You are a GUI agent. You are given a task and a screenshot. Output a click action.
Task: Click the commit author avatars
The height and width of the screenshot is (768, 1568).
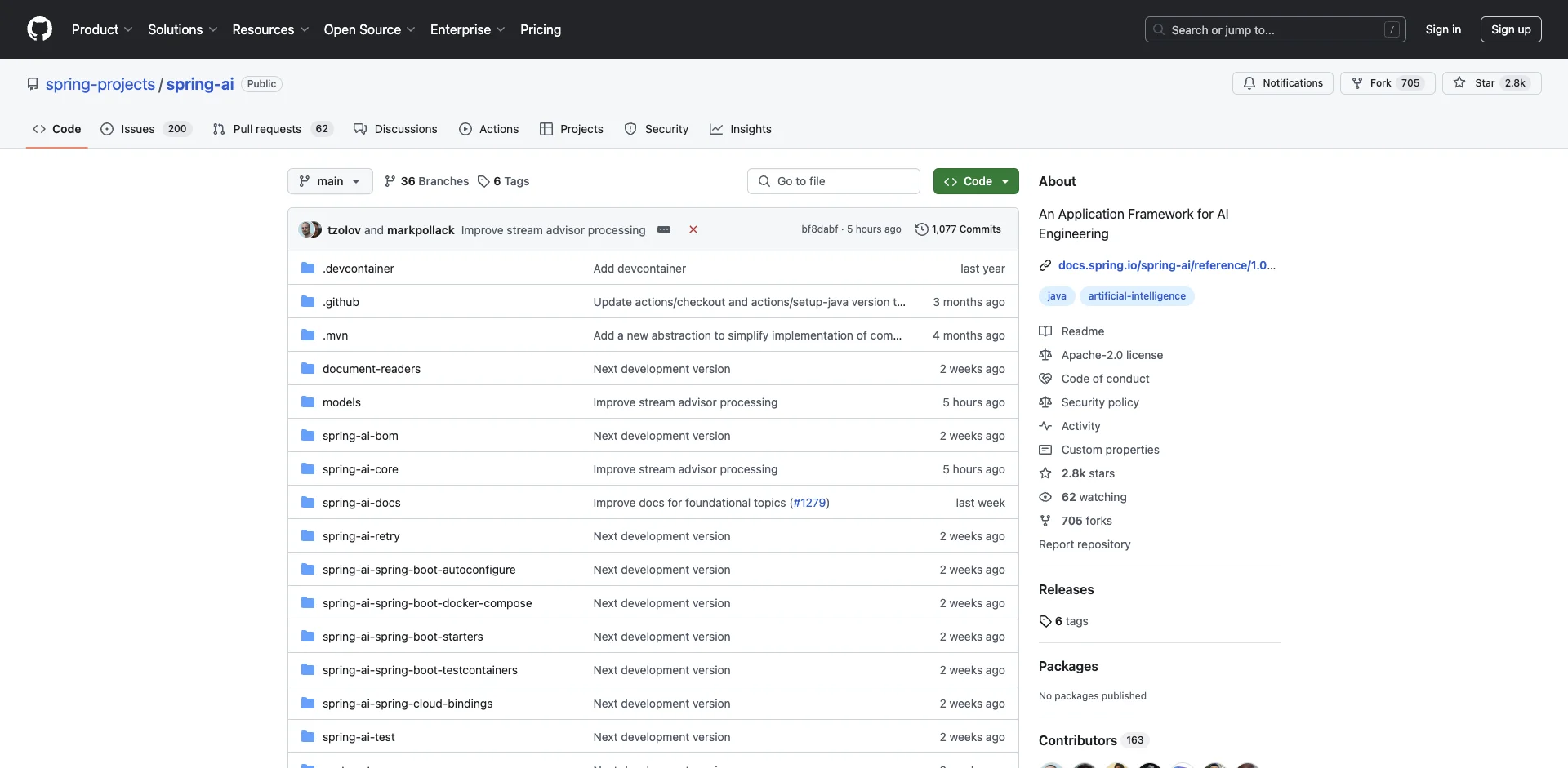tap(310, 229)
